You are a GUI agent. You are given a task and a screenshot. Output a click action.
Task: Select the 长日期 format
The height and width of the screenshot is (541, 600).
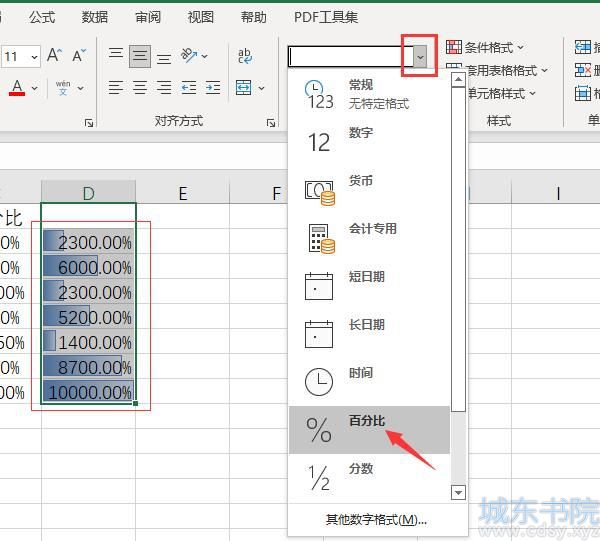pyautogui.click(x=369, y=334)
